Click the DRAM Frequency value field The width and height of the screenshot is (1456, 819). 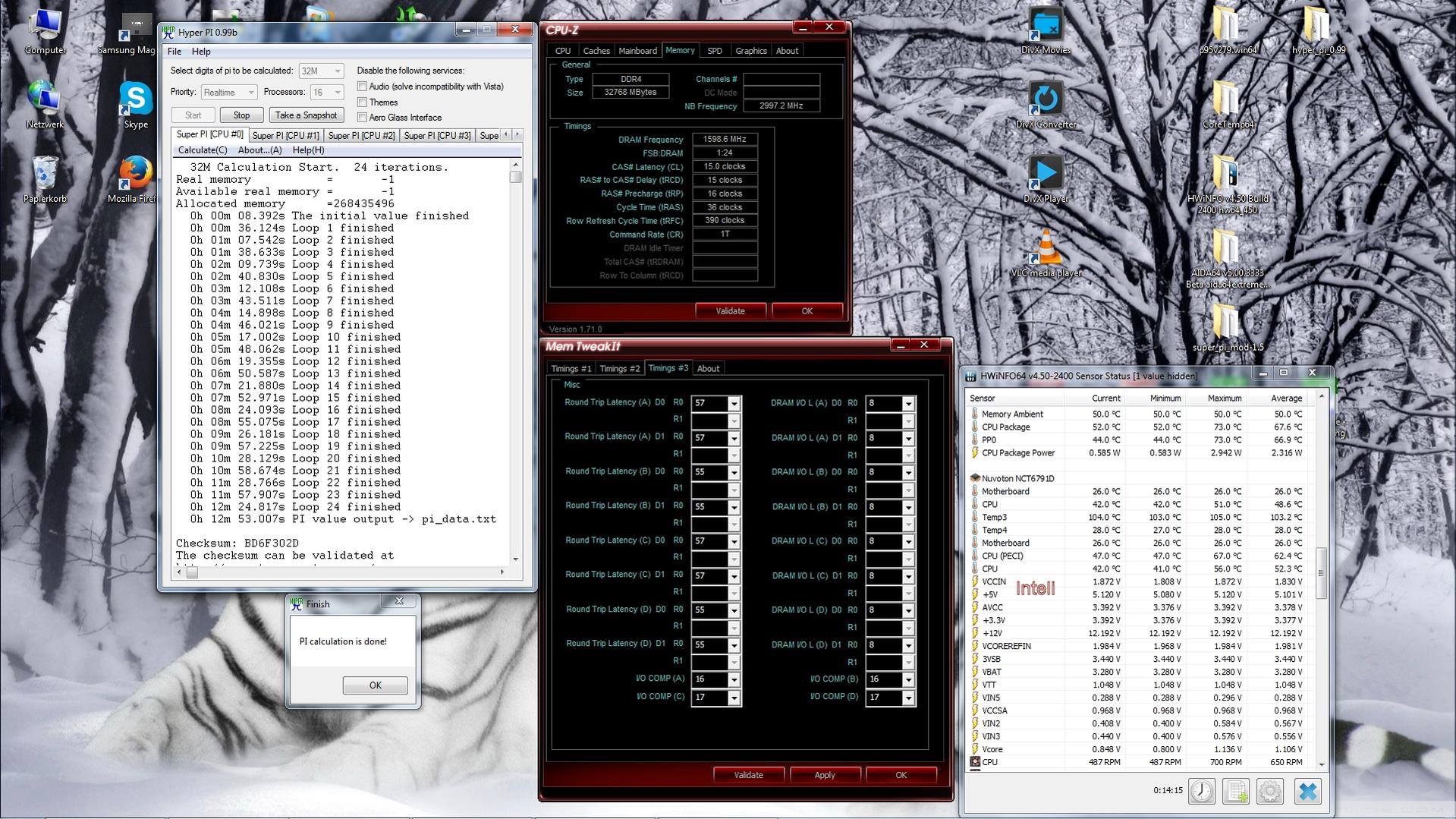(725, 140)
